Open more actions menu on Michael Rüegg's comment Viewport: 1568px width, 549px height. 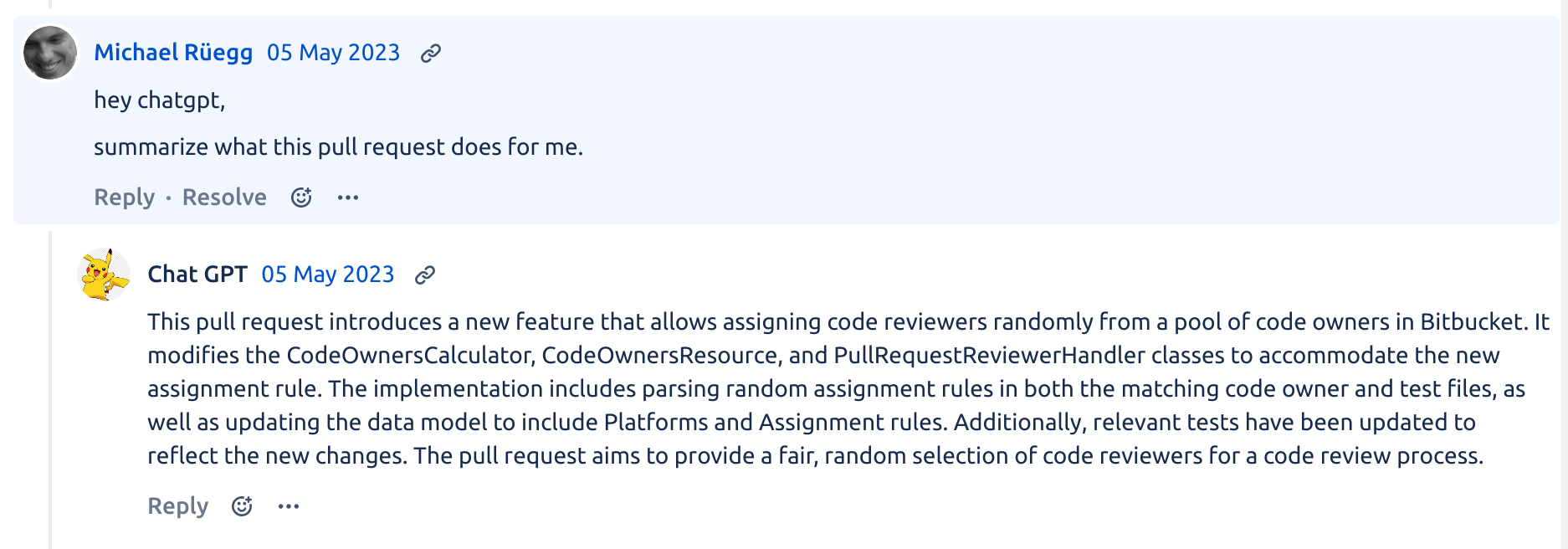tap(348, 198)
